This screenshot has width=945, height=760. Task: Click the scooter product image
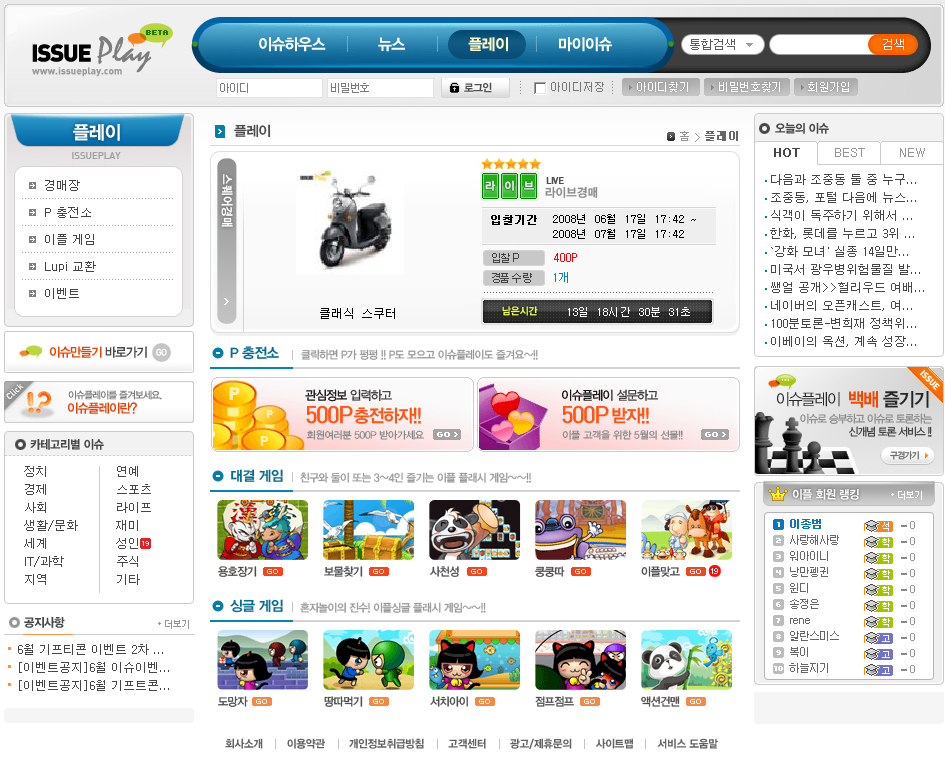351,222
